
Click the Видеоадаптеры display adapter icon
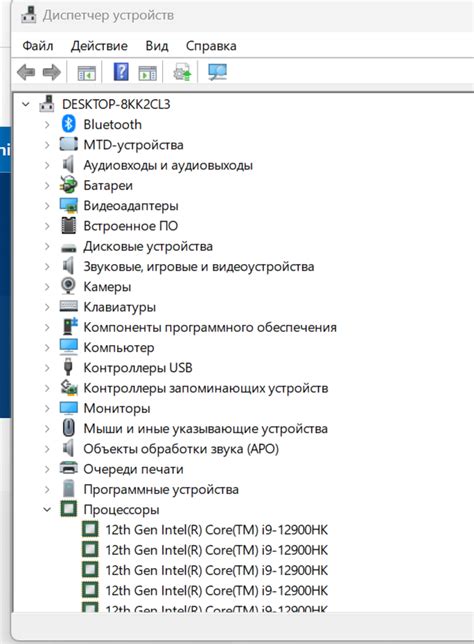click(69, 205)
